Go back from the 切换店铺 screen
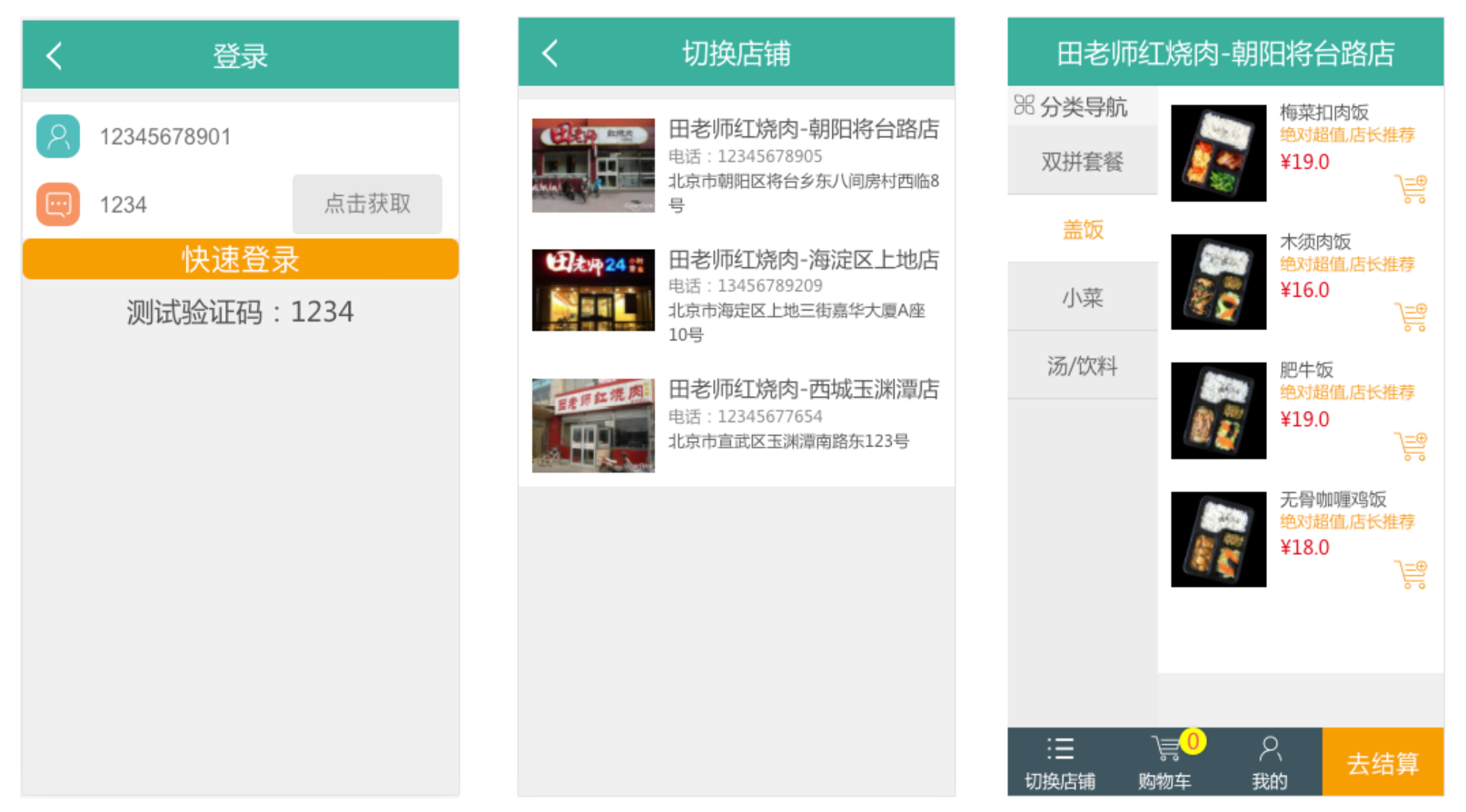 coord(550,53)
